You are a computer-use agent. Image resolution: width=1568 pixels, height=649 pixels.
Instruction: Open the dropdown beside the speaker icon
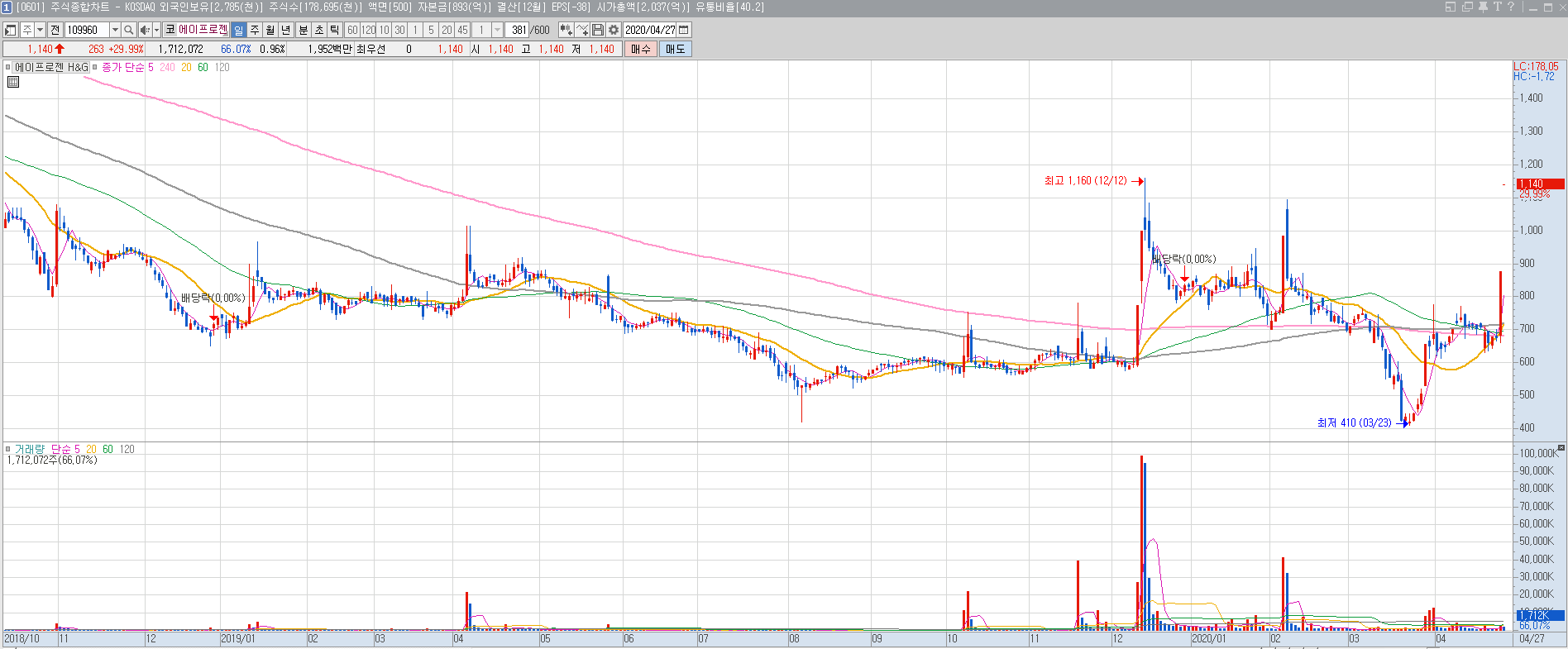[156, 30]
